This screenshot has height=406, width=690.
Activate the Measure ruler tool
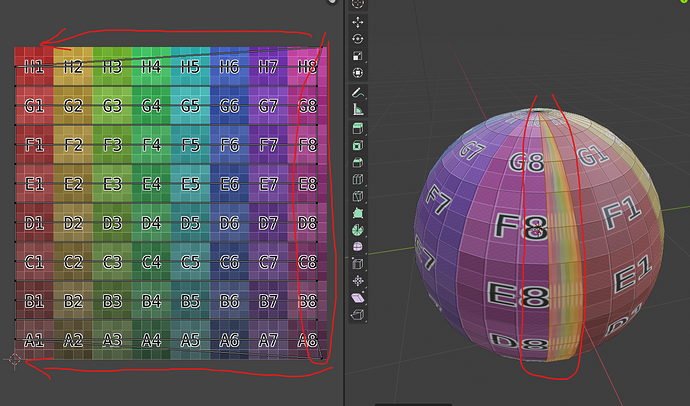click(358, 109)
